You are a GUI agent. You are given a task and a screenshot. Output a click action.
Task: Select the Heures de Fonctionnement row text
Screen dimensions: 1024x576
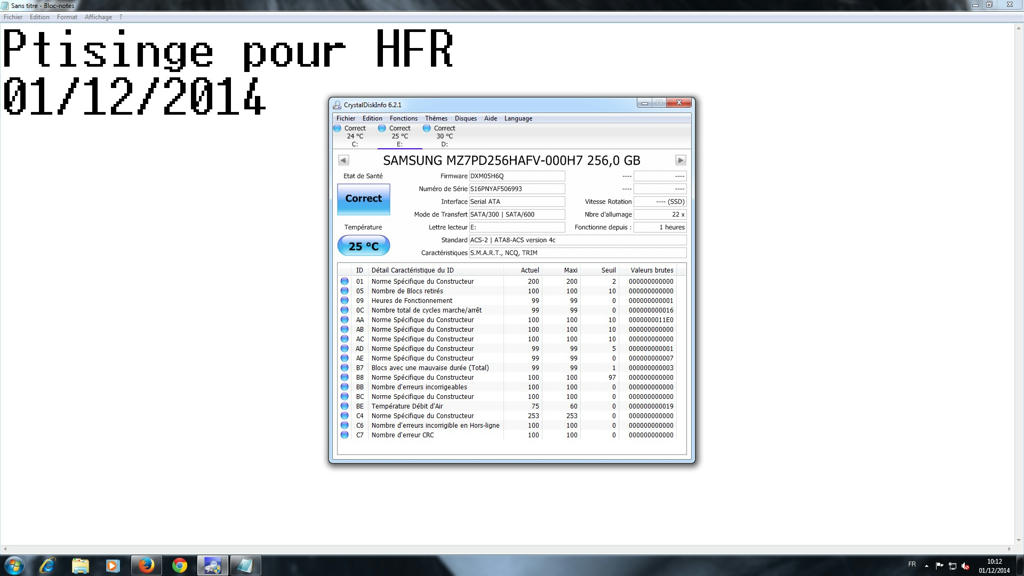[411, 300]
